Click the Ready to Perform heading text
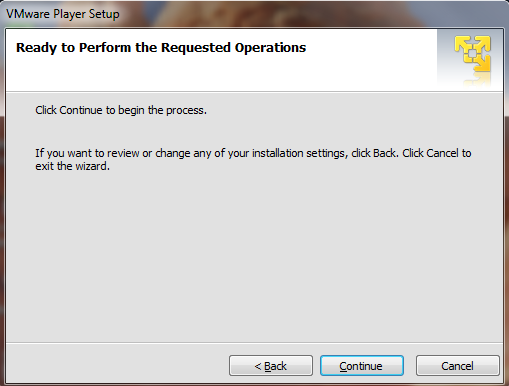The image size is (509, 386). [161, 48]
